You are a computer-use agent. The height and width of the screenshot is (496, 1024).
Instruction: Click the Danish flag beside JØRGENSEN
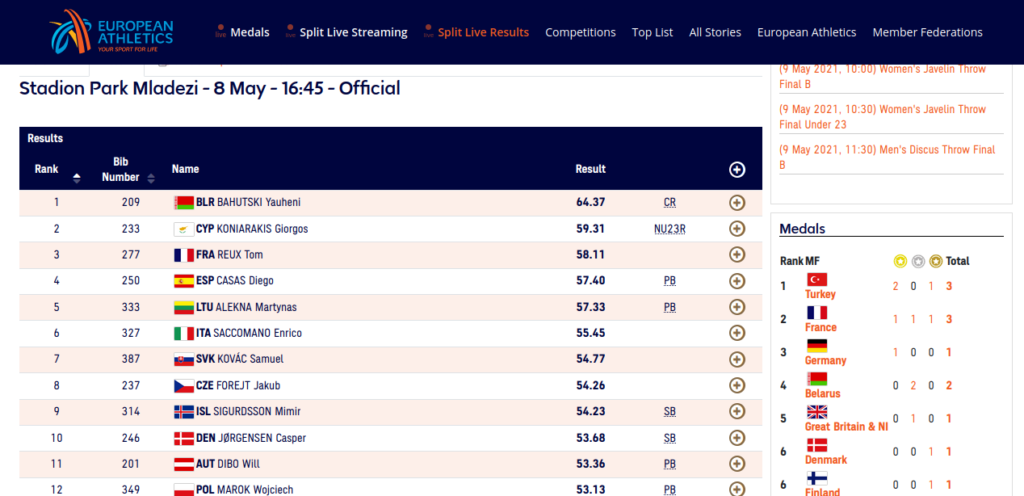click(184, 438)
